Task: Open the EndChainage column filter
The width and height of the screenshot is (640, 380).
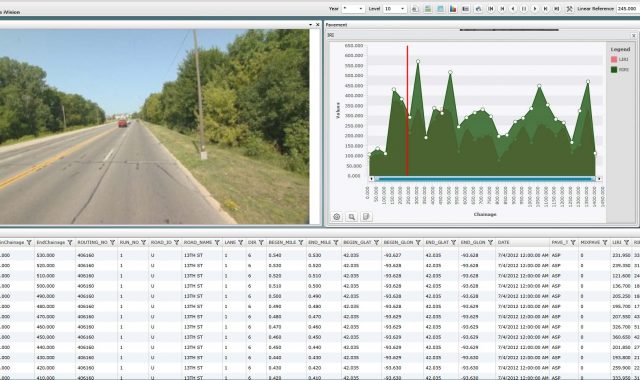Action: click(x=70, y=242)
